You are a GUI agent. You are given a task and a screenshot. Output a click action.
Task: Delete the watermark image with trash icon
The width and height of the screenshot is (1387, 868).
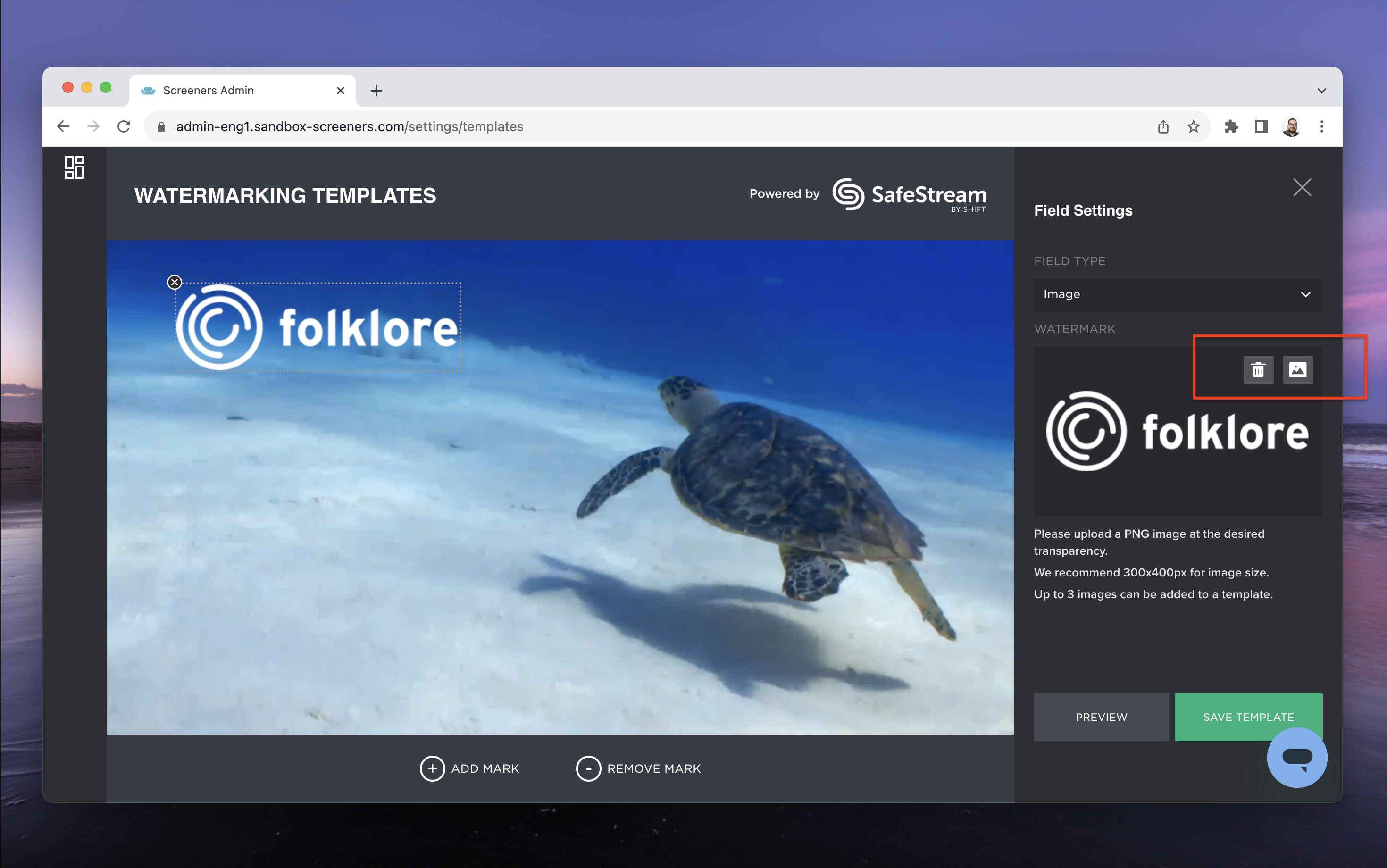point(1258,370)
